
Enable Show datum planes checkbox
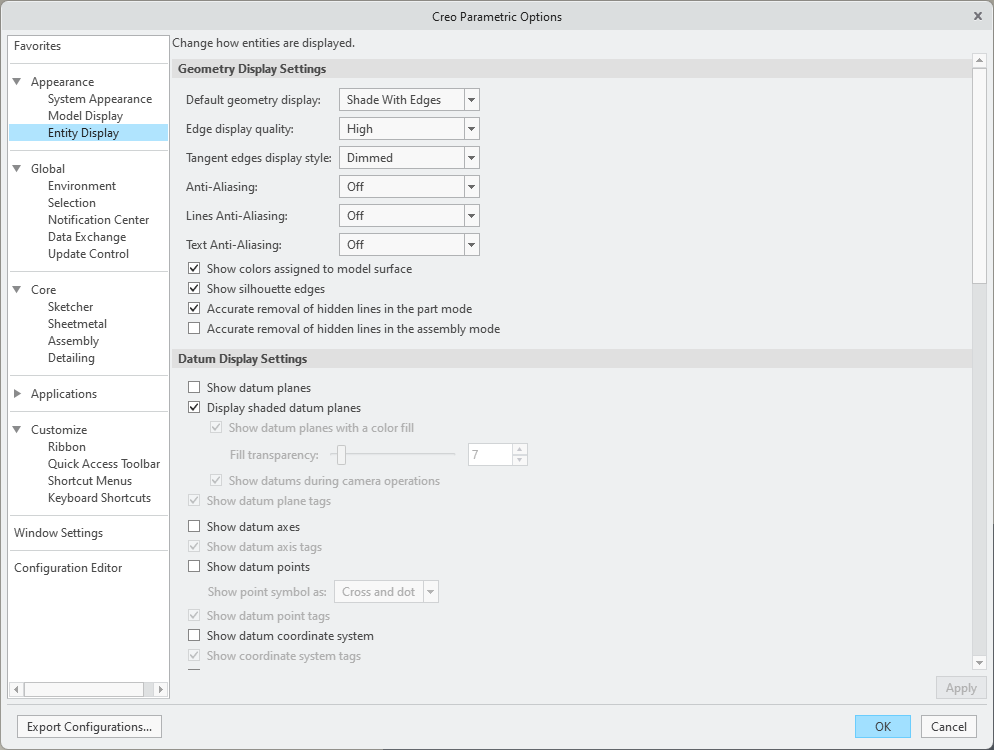[x=195, y=388]
